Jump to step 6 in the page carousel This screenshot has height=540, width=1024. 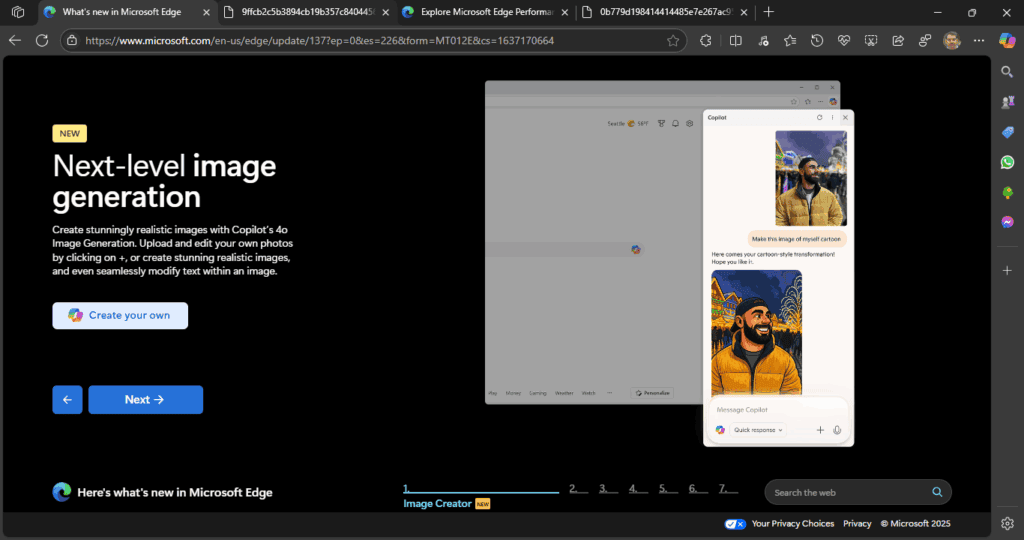point(698,488)
